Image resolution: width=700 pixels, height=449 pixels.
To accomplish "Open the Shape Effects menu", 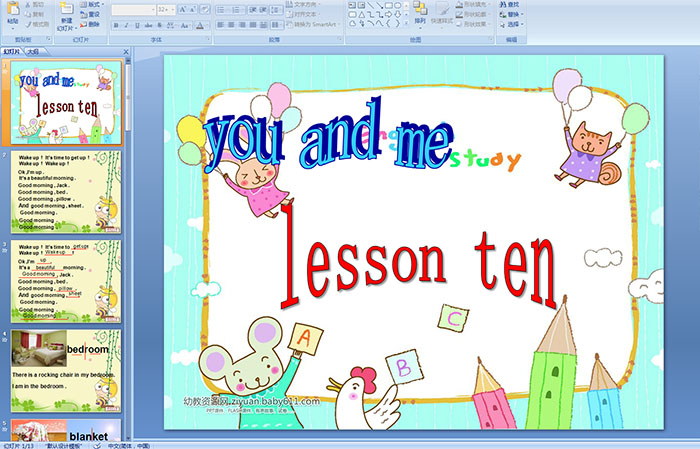I will click(x=473, y=24).
